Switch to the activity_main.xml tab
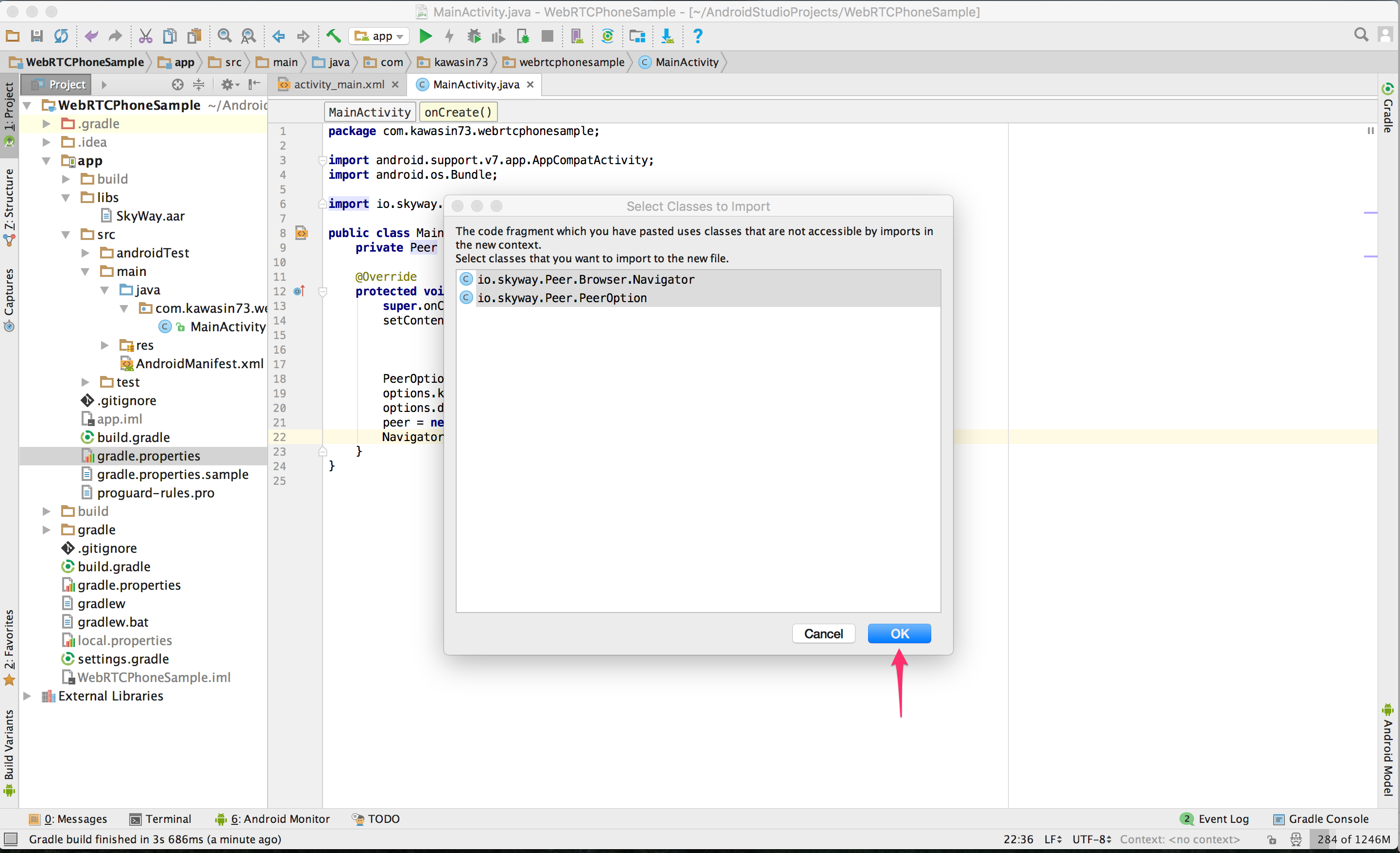The height and width of the screenshot is (853, 1400). coord(338,84)
